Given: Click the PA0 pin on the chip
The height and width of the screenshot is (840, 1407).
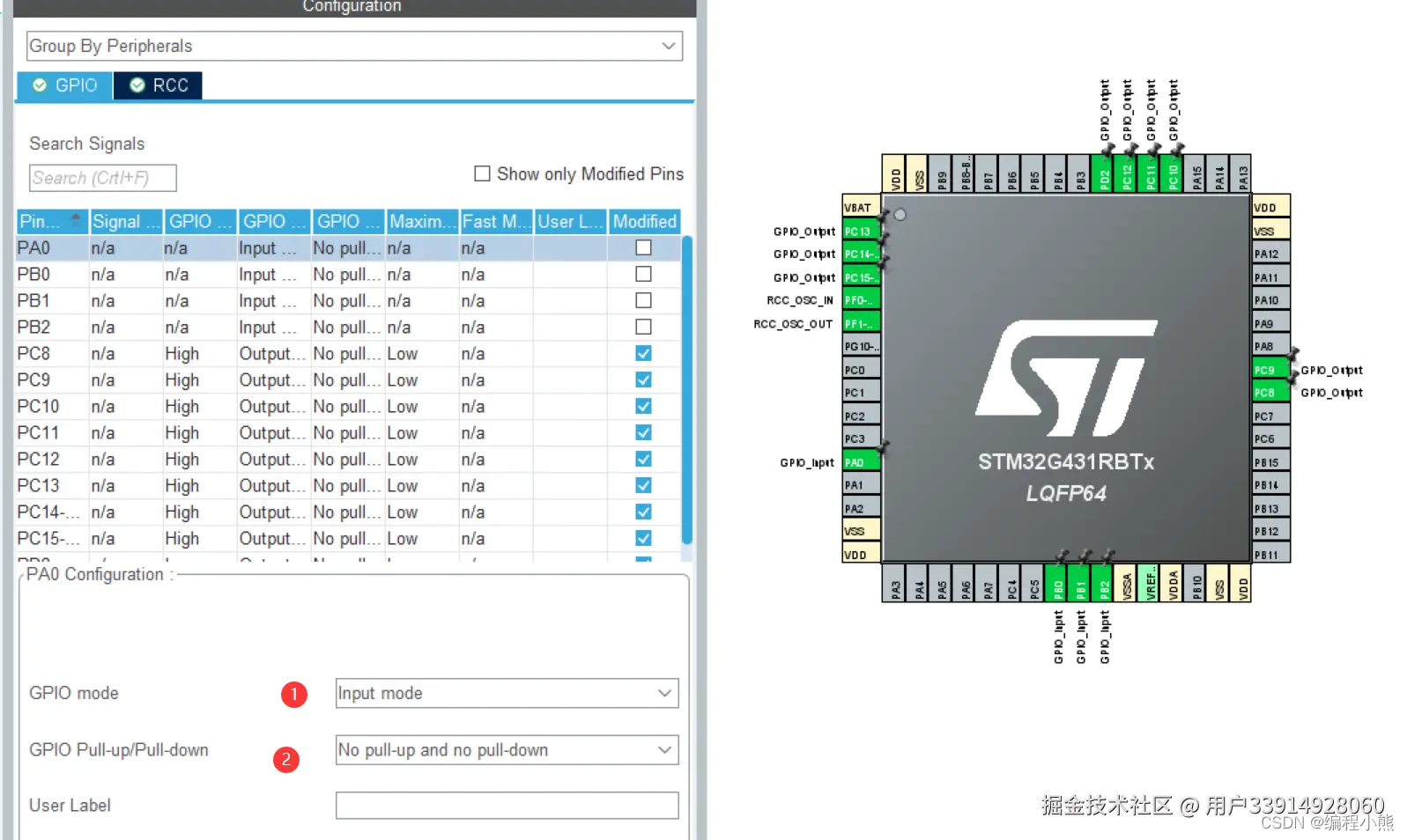Looking at the screenshot, I should tap(862, 462).
